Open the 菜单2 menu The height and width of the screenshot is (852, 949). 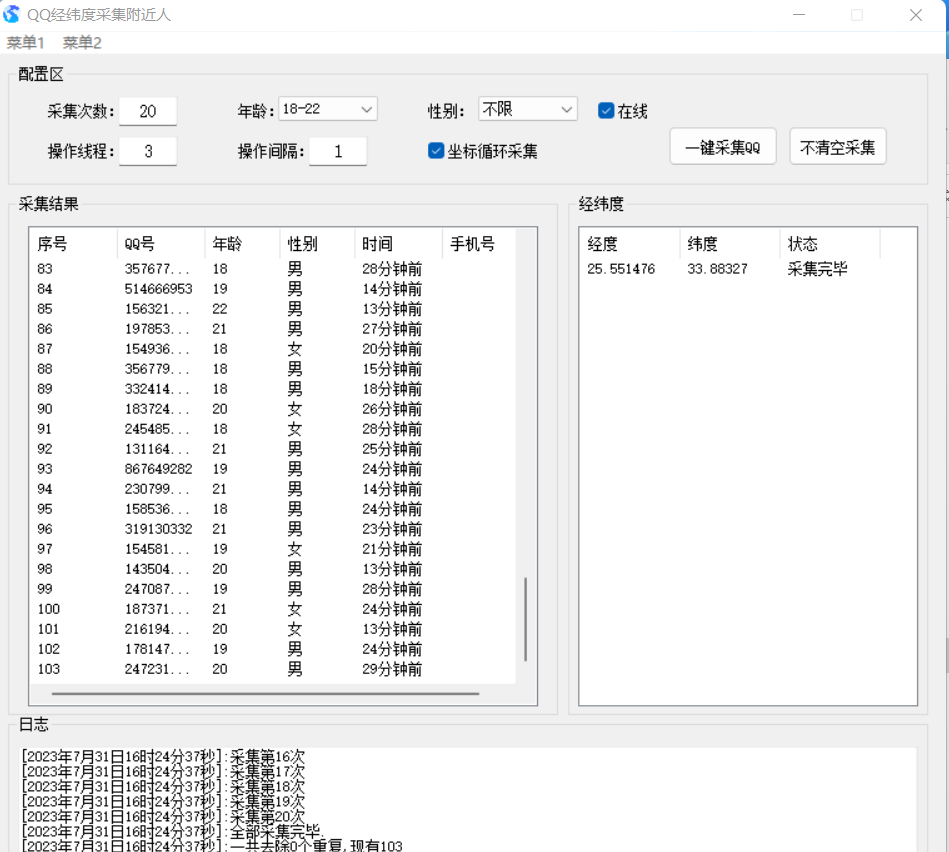pyautogui.click(x=82, y=42)
